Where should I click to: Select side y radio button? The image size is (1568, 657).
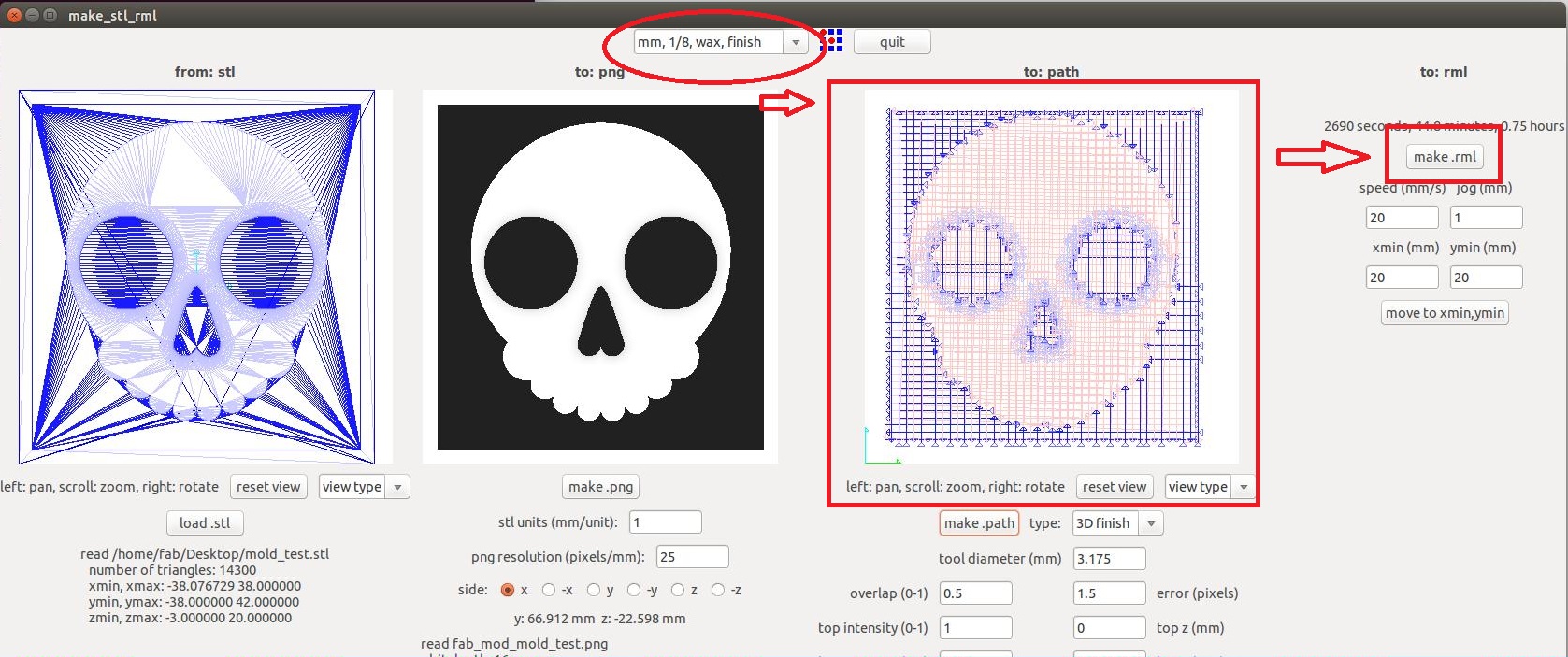pos(594,590)
